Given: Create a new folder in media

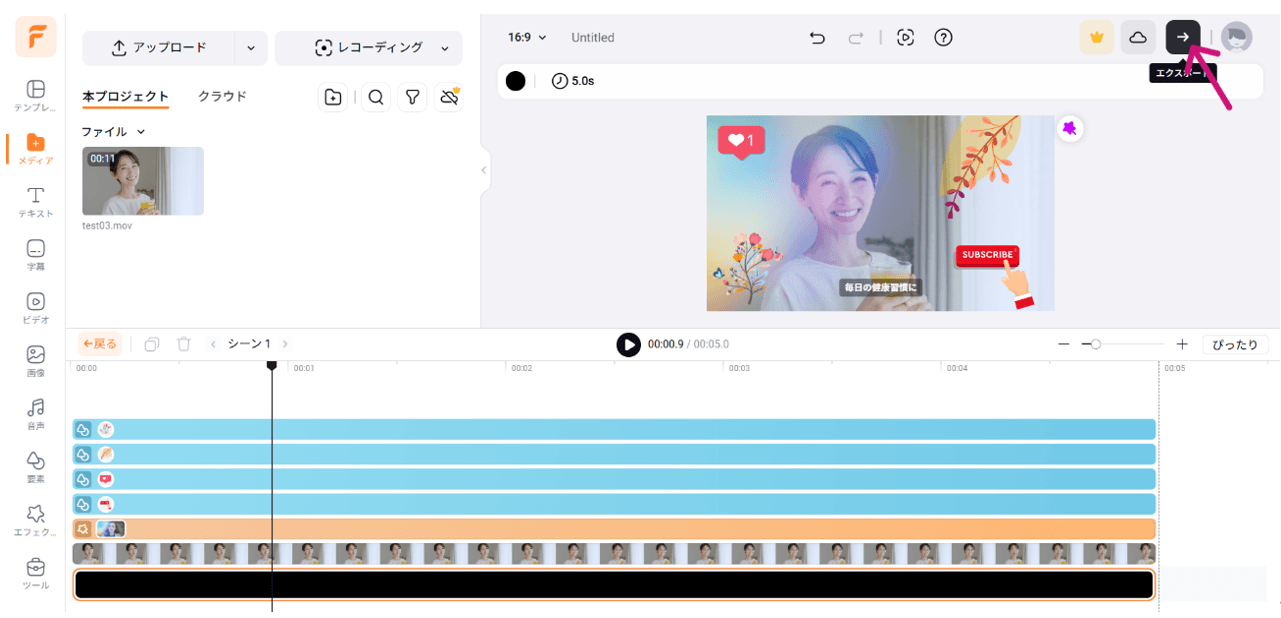Looking at the screenshot, I should [333, 97].
